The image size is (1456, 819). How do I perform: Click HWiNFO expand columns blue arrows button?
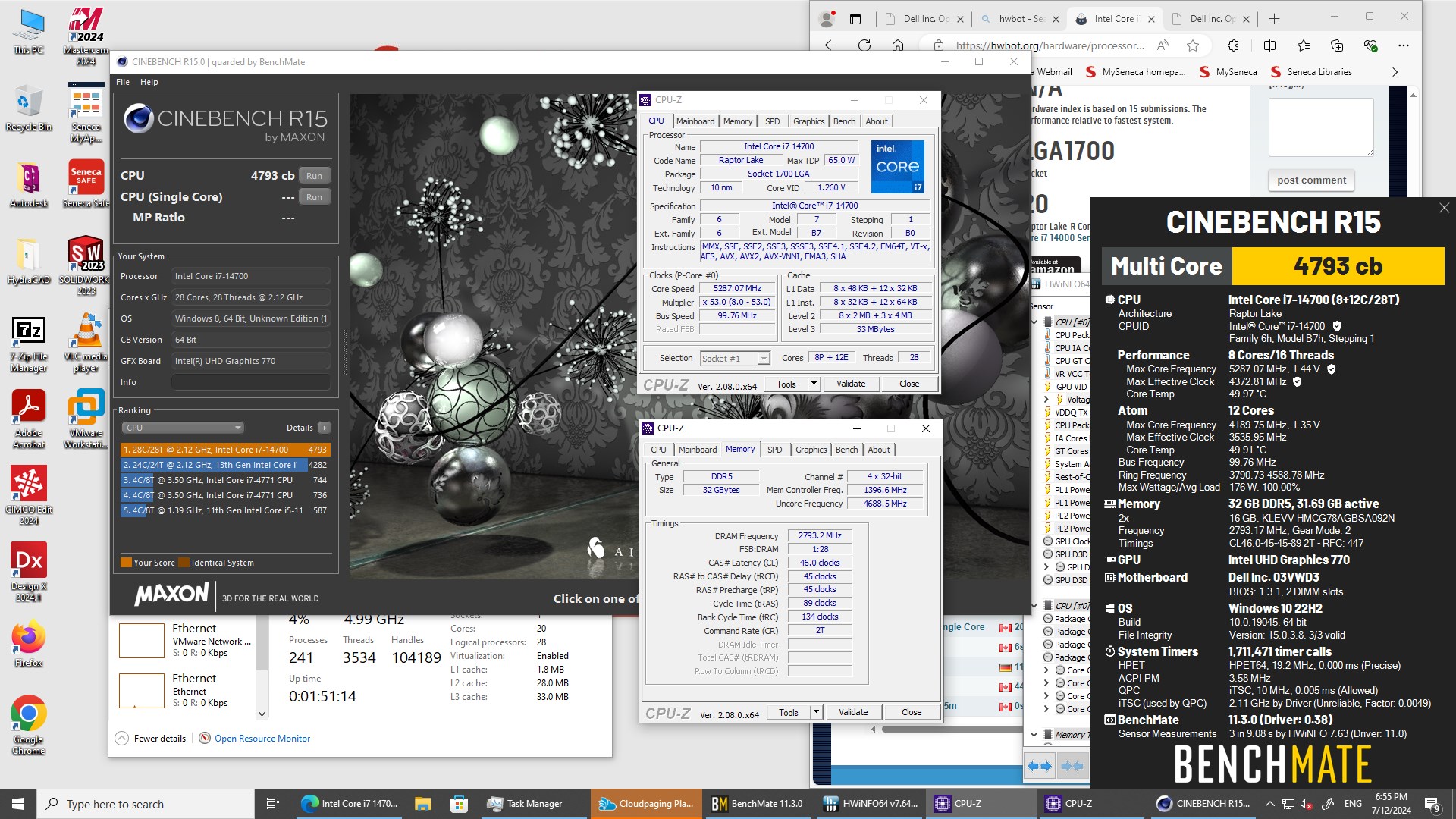pyautogui.click(x=1039, y=766)
